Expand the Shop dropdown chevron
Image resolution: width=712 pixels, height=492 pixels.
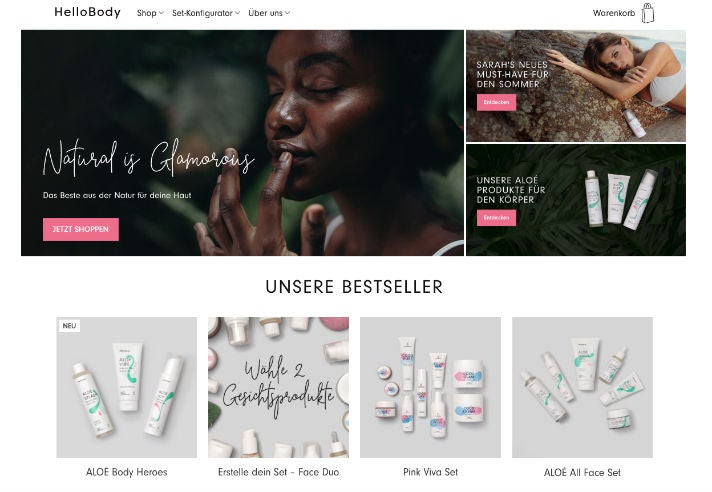tap(161, 13)
